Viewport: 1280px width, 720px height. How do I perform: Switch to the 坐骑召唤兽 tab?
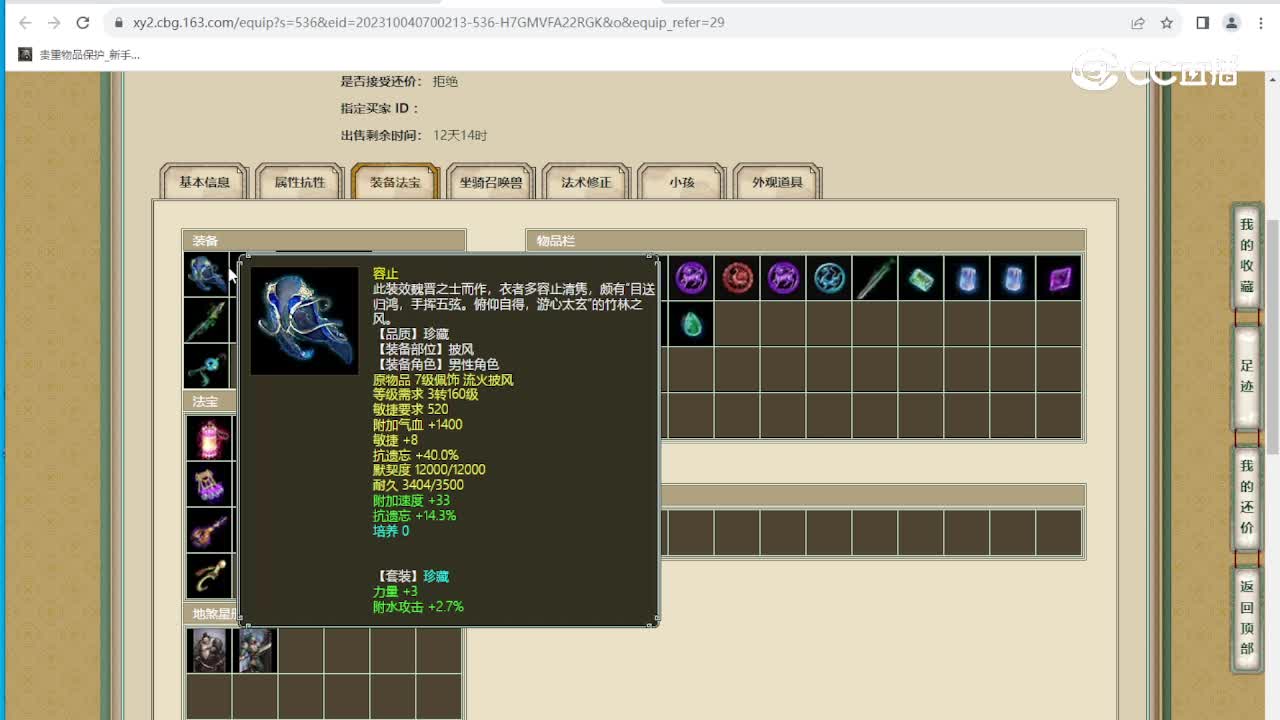pos(491,182)
